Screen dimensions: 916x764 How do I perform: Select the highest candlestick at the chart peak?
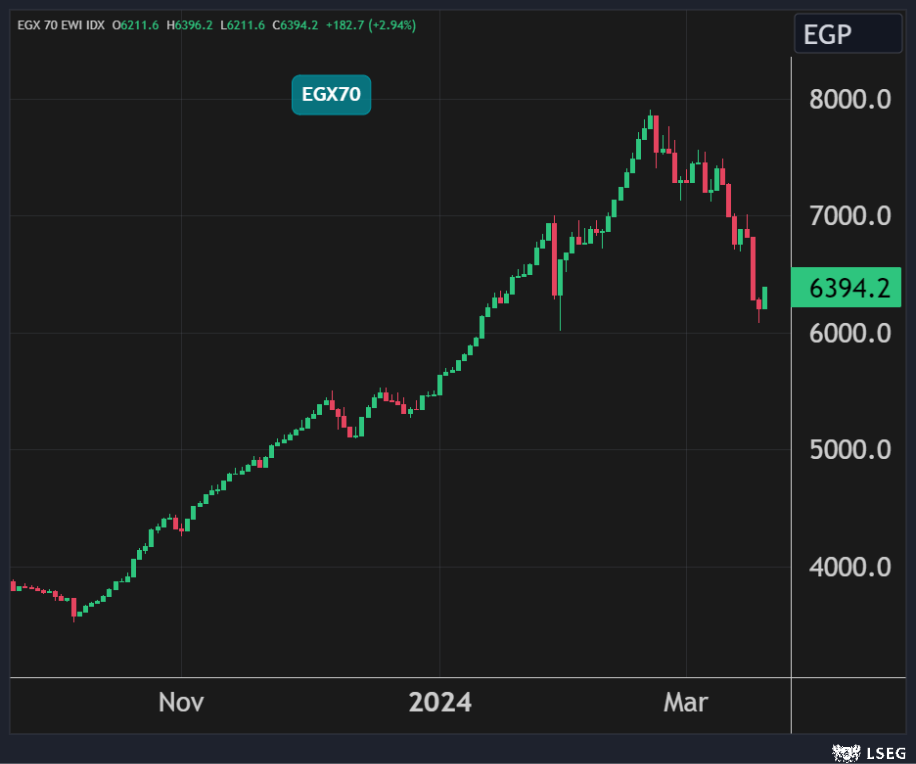651,122
